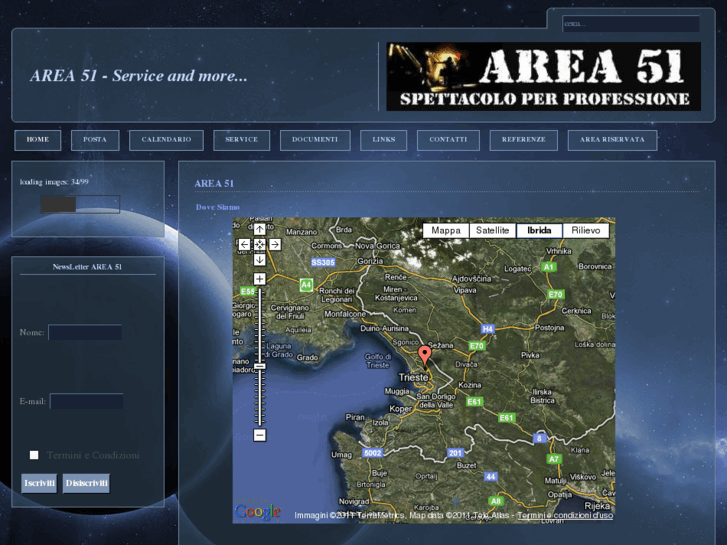Go to the SERVICE page
Viewport: 727px width, 545px height.
point(242,140)
